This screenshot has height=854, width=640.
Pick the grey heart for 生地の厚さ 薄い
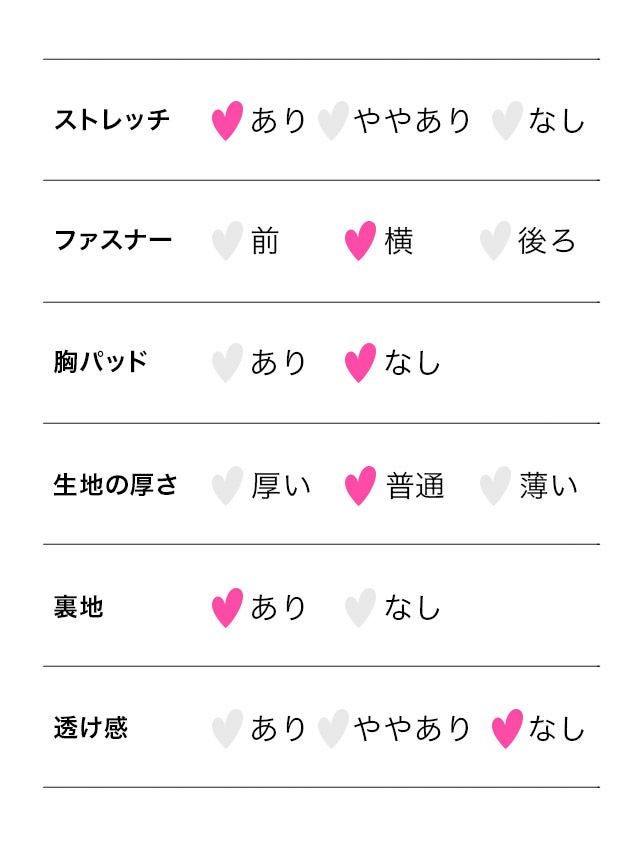coord(495,486)
